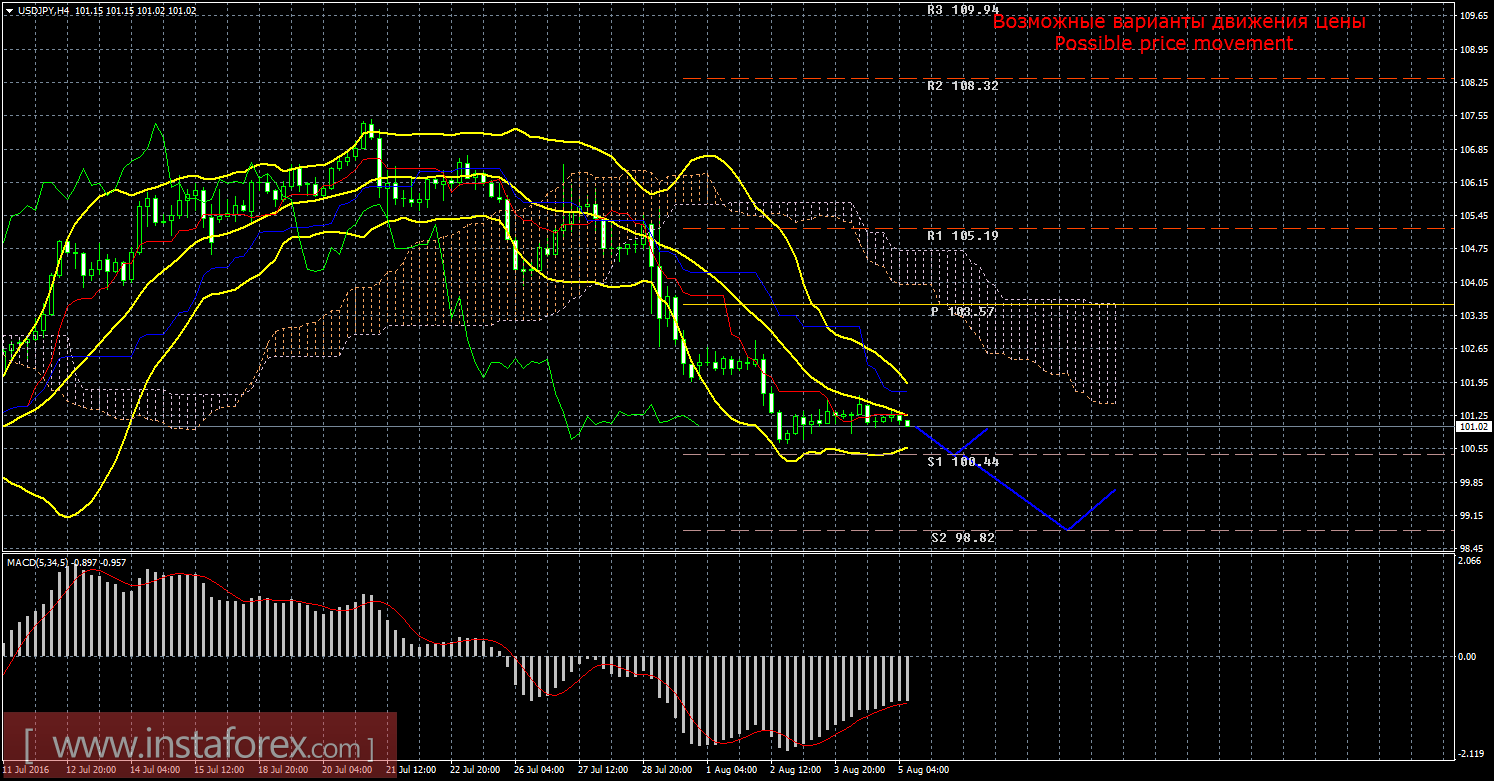Click the USDJPY,H4 chart symbol title

pyautogui.click(x=45, y=10)
